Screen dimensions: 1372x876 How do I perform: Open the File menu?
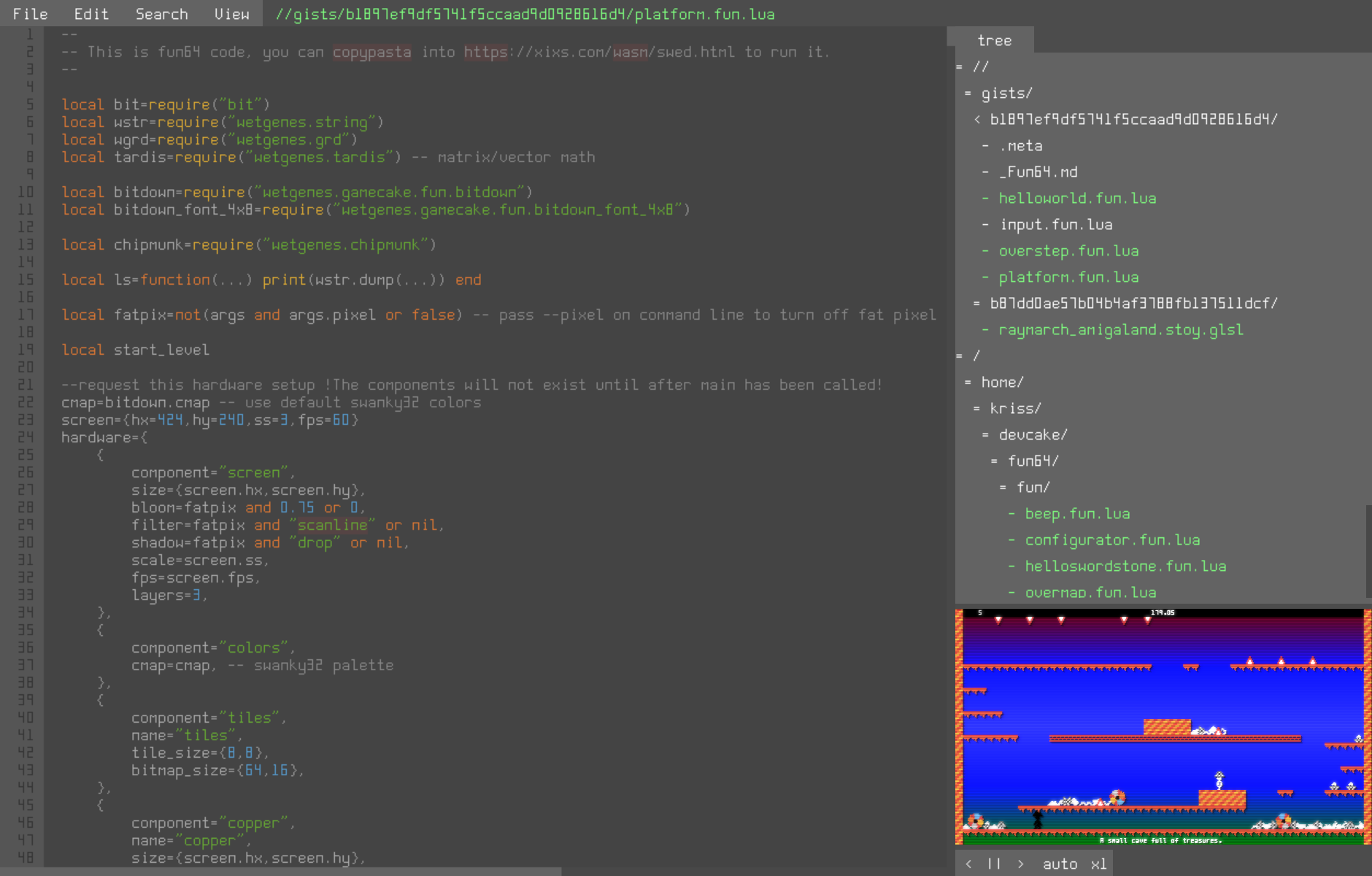coord(30,14)
